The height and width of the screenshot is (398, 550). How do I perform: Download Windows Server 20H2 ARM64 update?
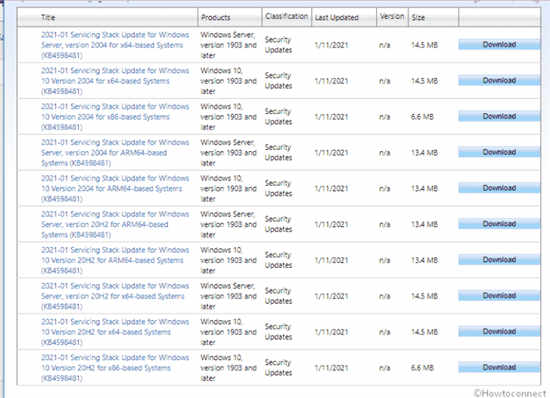(499, 224)
